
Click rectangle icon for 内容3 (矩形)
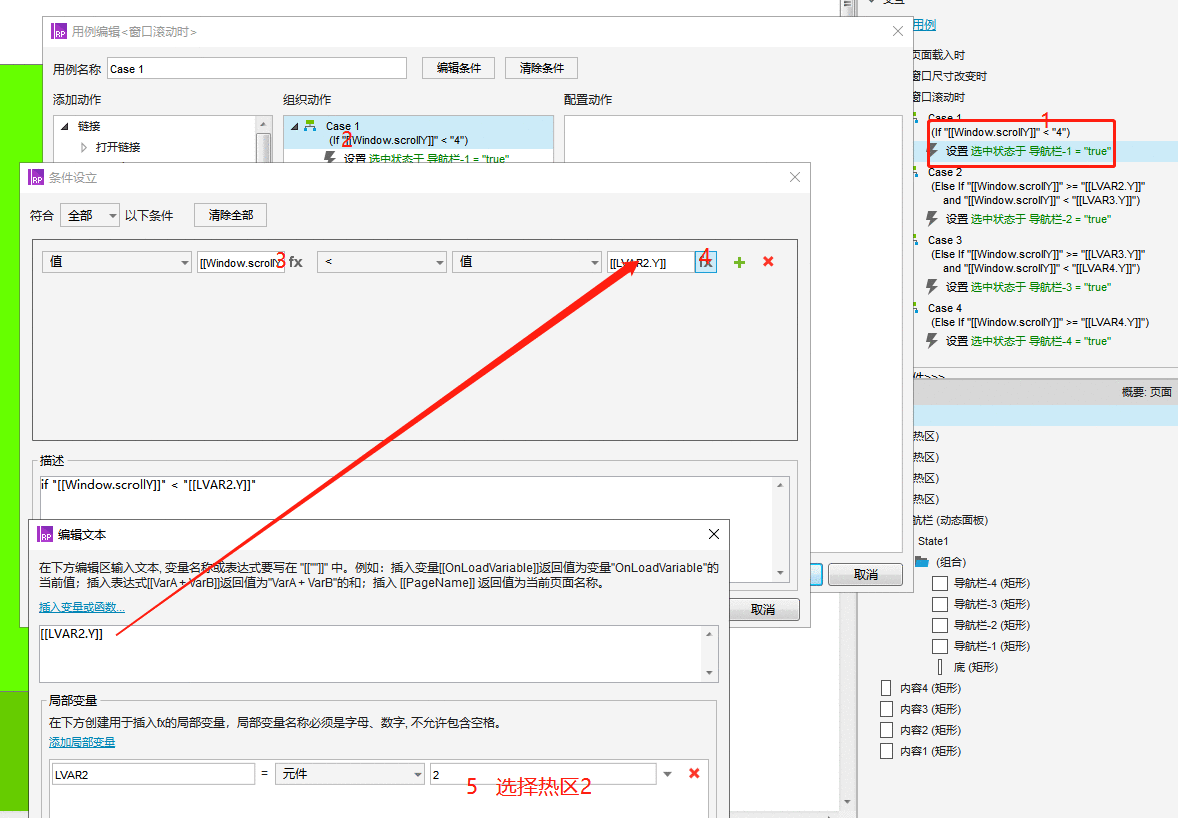(x=887, y=709)
